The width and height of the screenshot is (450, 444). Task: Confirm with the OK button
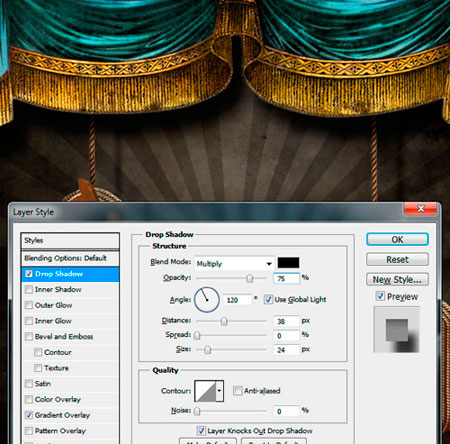pos(397,239)
